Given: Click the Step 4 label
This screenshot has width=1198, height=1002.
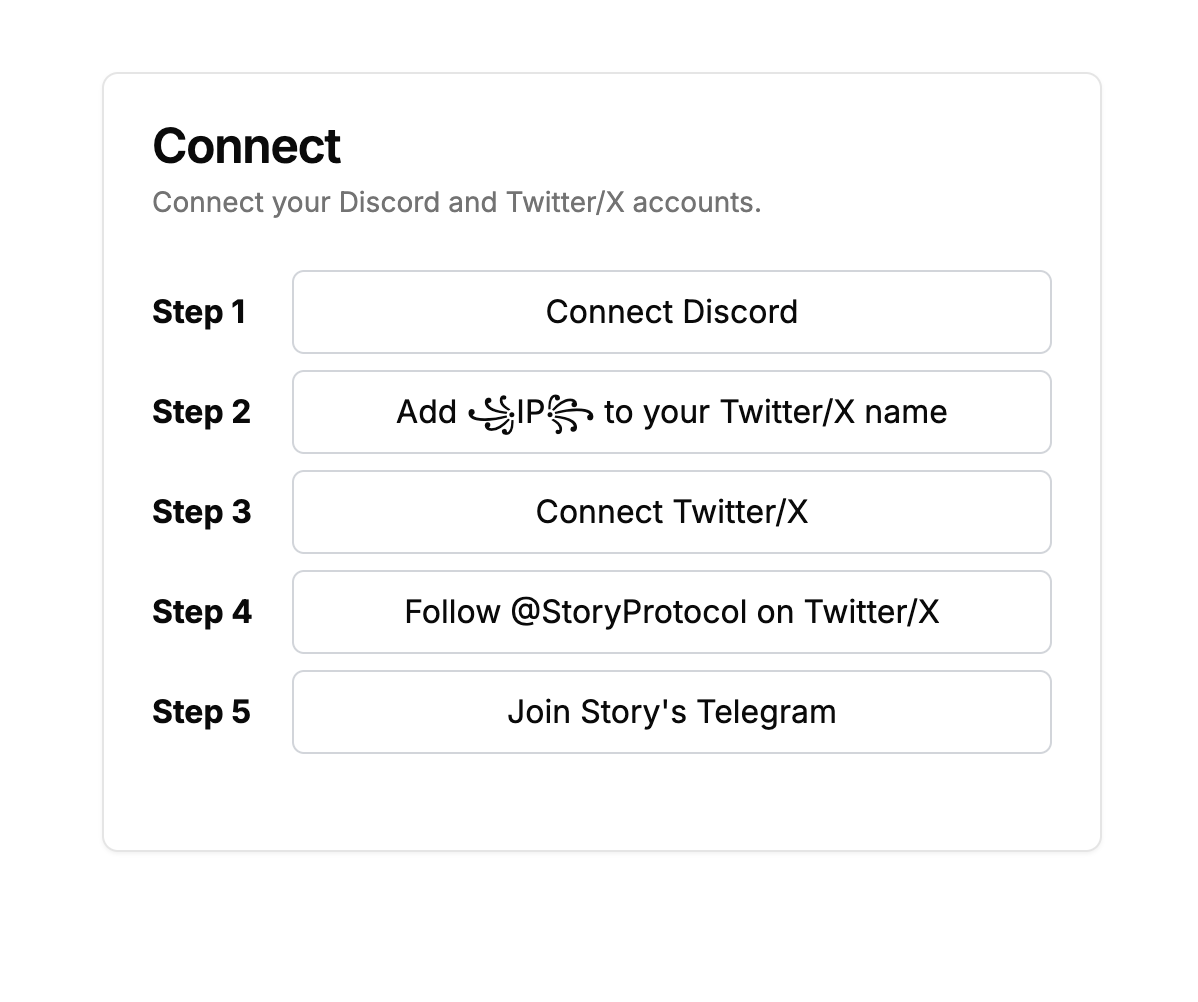Looking at the screenshot, I should point(202,612).
